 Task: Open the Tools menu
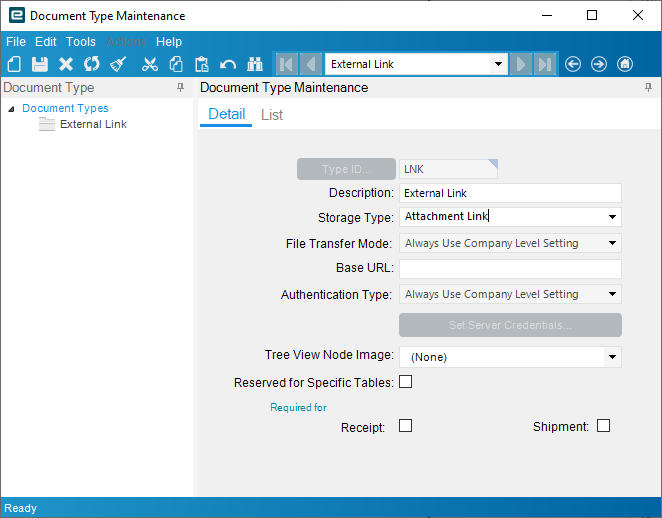pos(81,42)
